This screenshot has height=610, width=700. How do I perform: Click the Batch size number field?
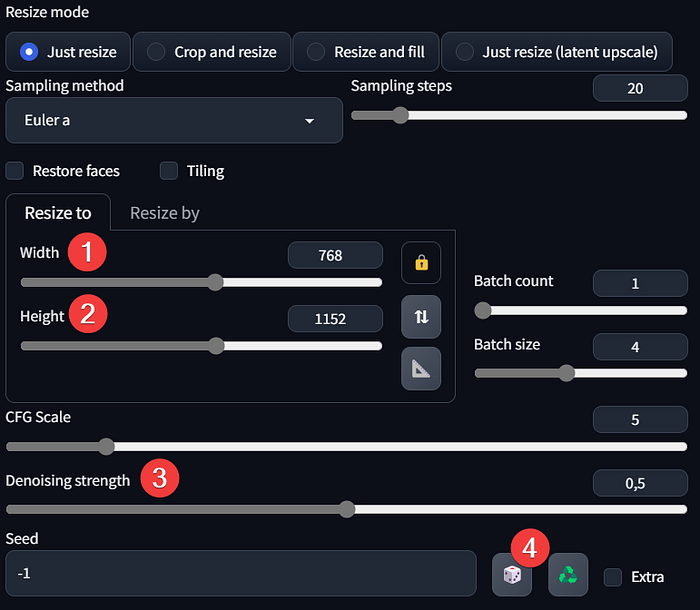pyautogui.click(x=640, y=347)
